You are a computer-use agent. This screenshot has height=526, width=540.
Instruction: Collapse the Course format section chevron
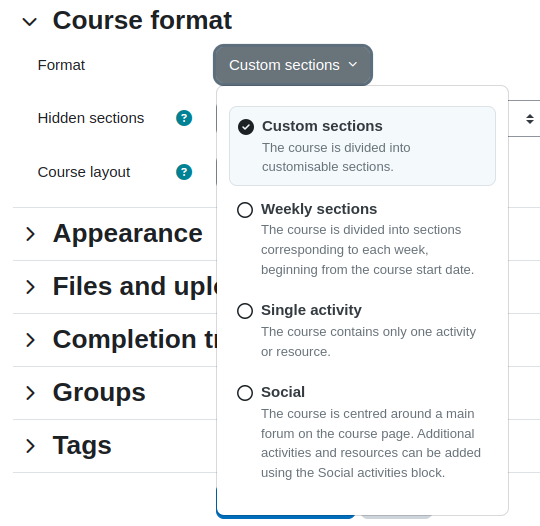(30, 22)
